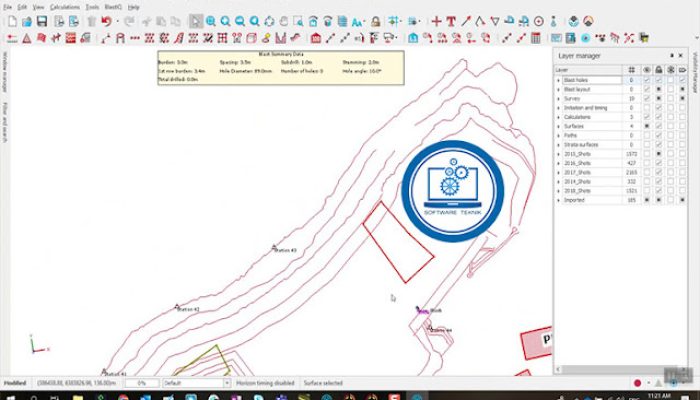Click the new blank document icon
700x400 pixels.
(x=12, y=21)
